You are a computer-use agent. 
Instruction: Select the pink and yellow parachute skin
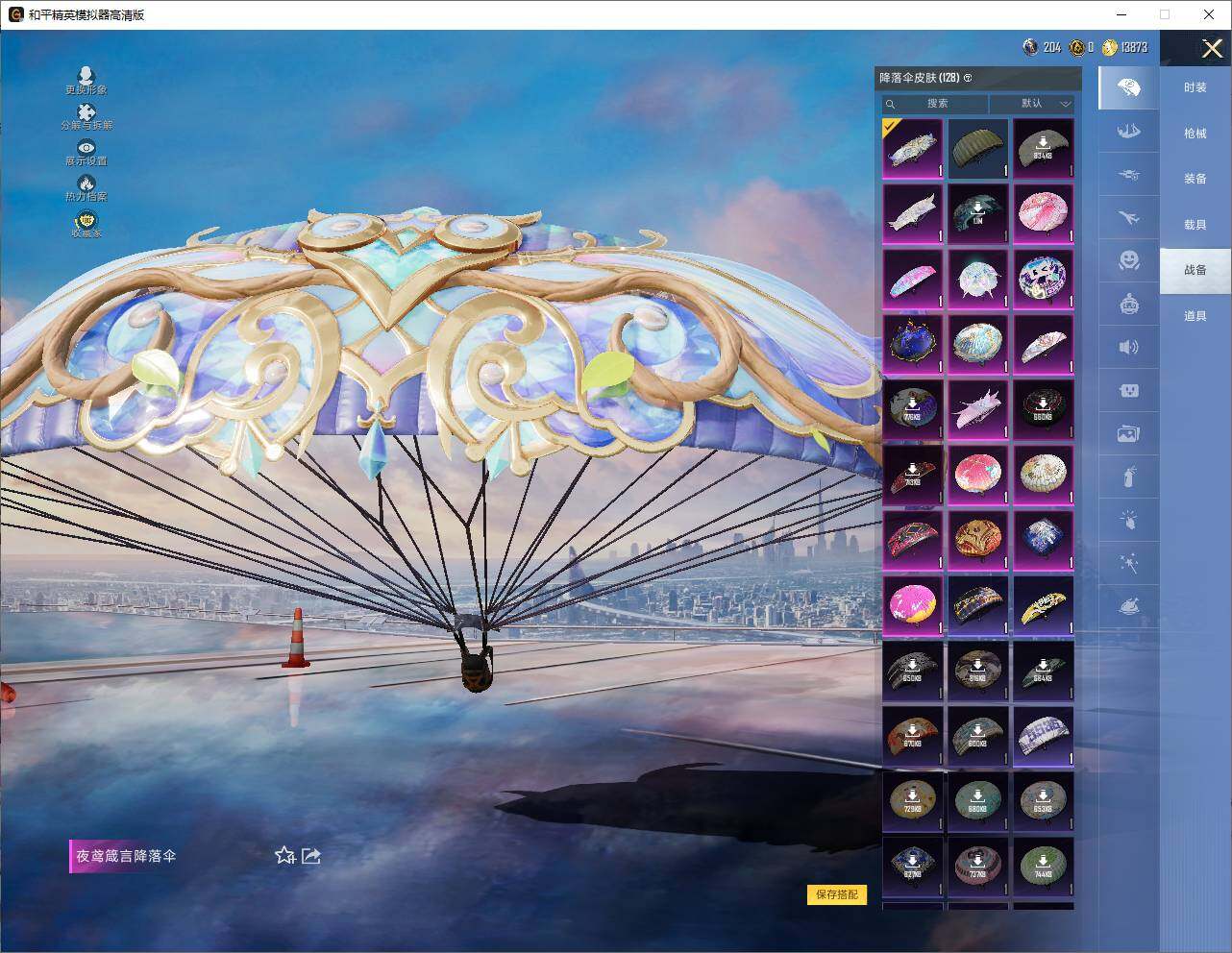point(912,605)
